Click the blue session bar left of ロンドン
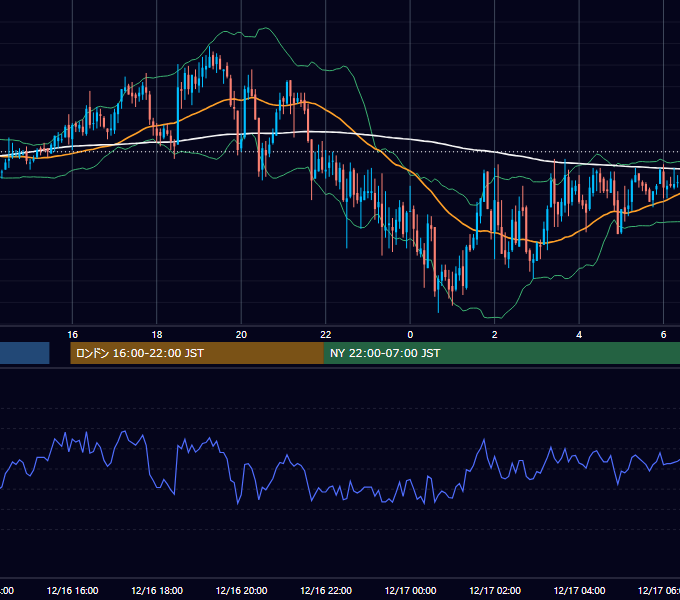 point(25,353)
